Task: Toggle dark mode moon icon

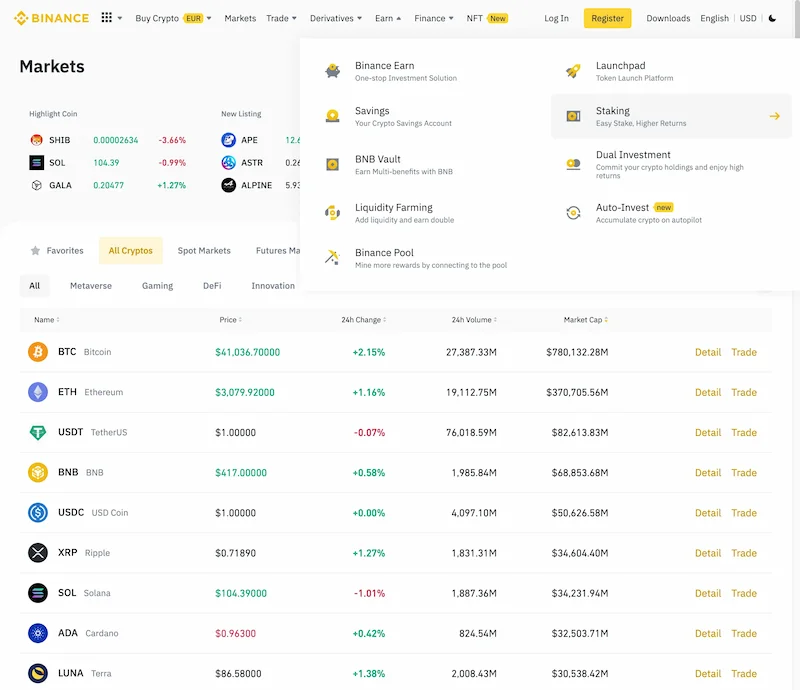Action: coord(772,18)
